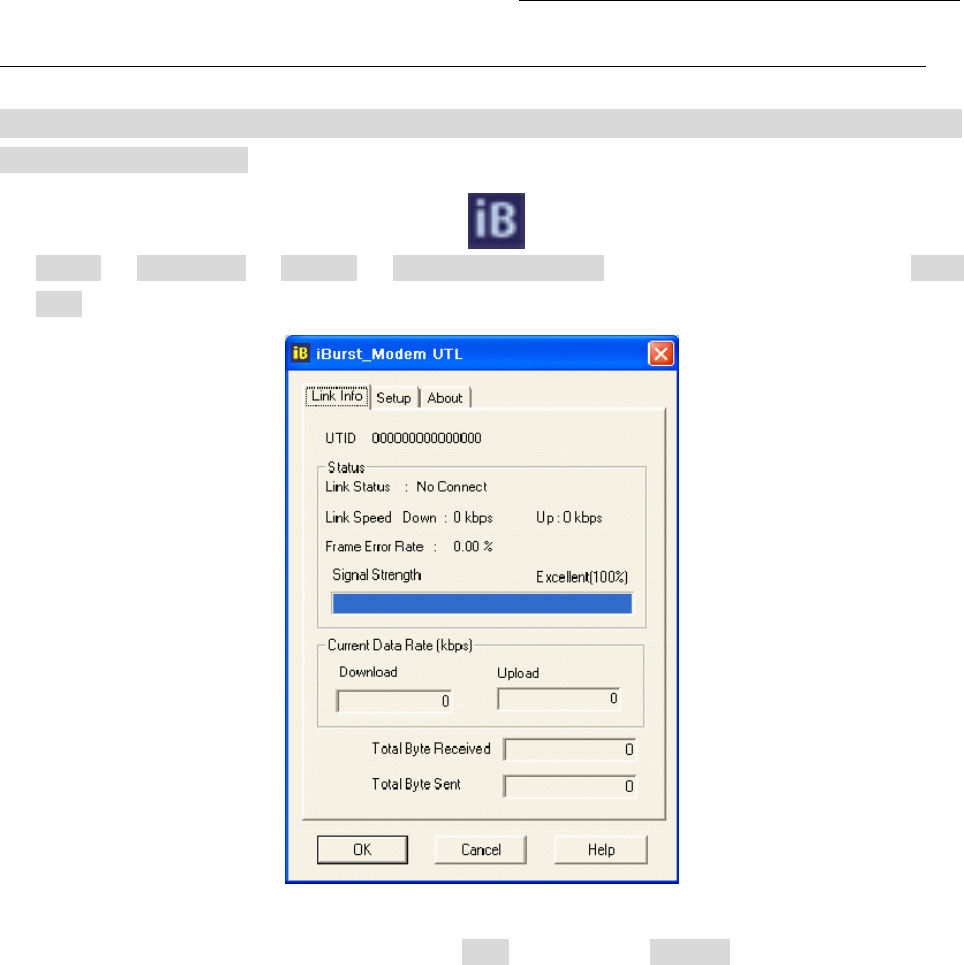Click the 'Download' label
Viewport: 964px width, 965px height.
368,672
